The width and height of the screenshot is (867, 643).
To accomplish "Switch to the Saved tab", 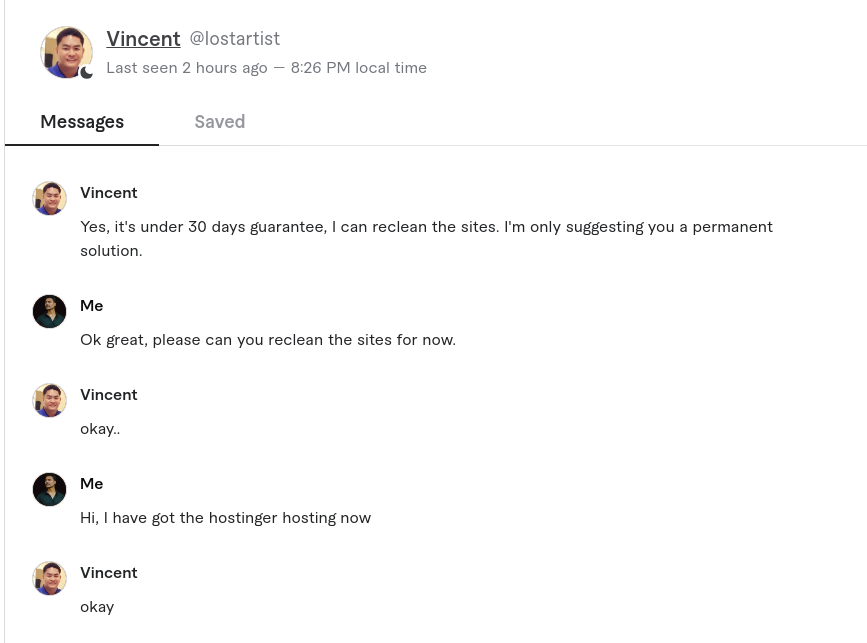I will click(x=219, y=122).
